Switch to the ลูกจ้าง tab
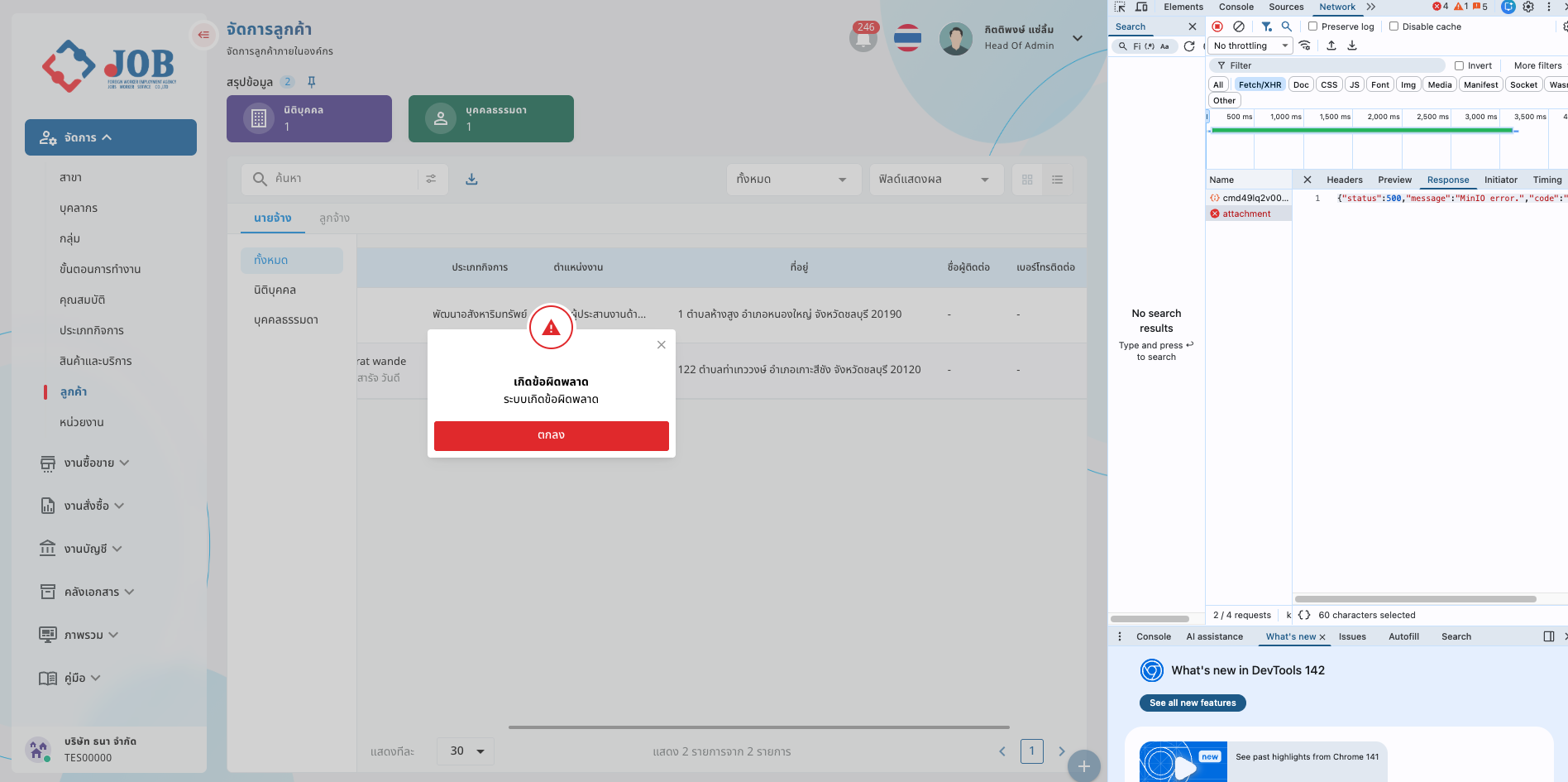1568x782 pixels. pos(334,218)
